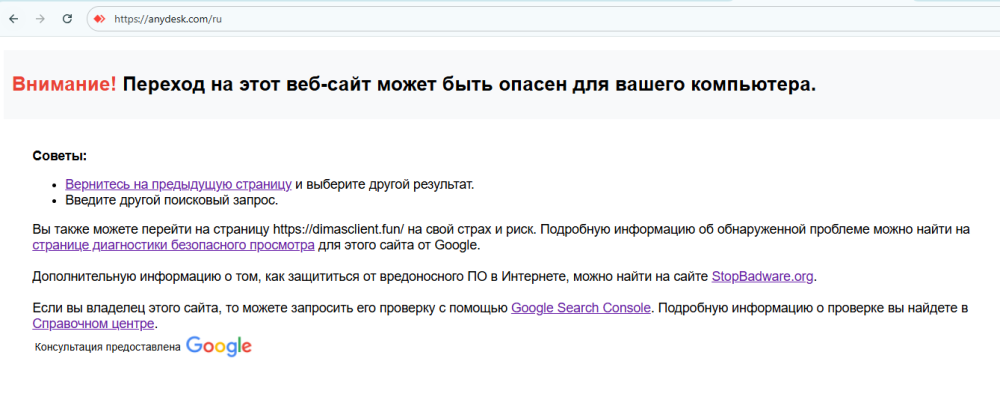Image resolution: width=1000 pixels, height=397 pixels.
Task: Click the red 'Внимание!' heading word
Action: click(64, 84)
